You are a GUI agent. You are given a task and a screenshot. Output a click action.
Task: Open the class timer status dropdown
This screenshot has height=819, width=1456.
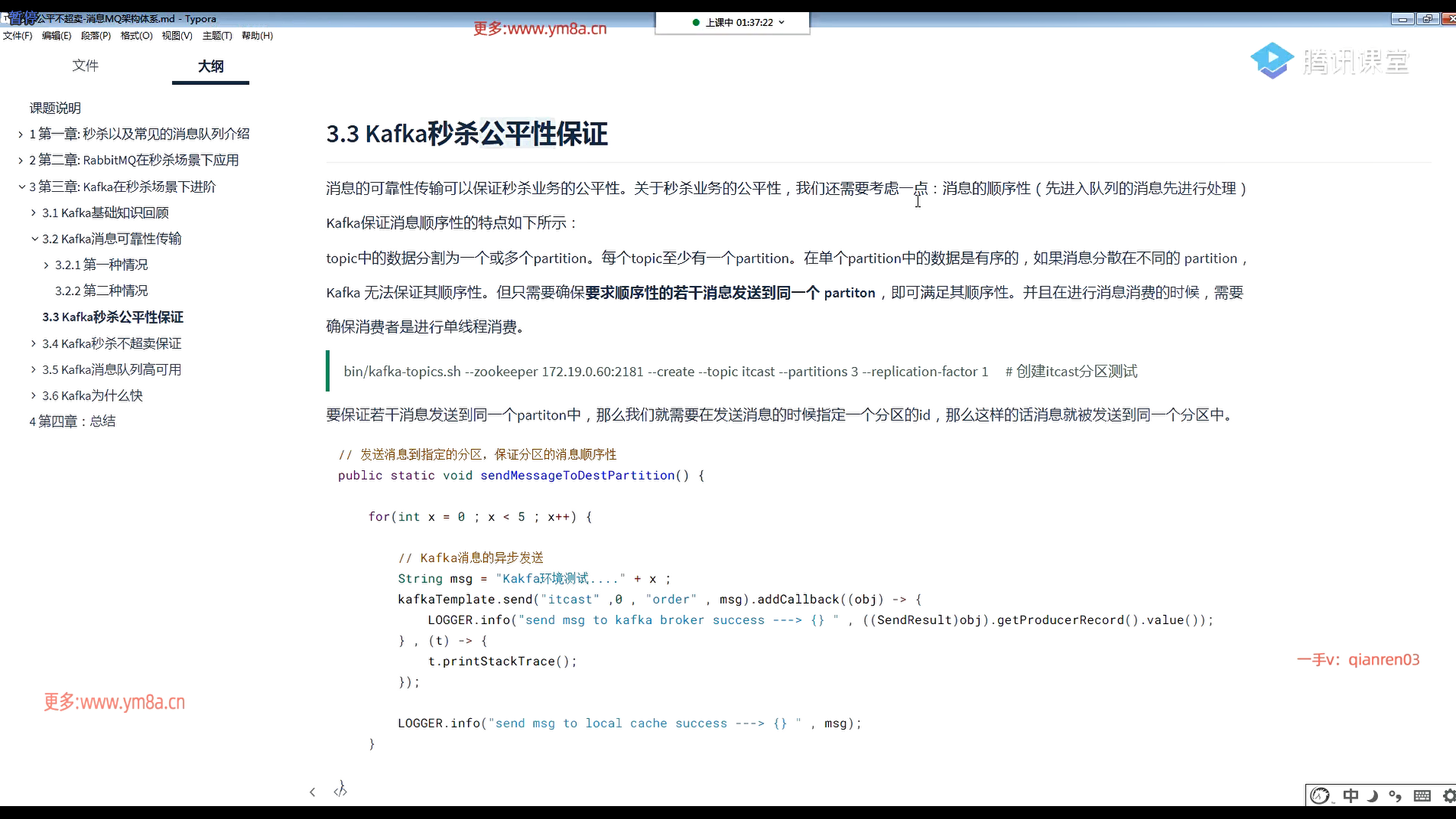pyautogui.click(x=781, y=22)
